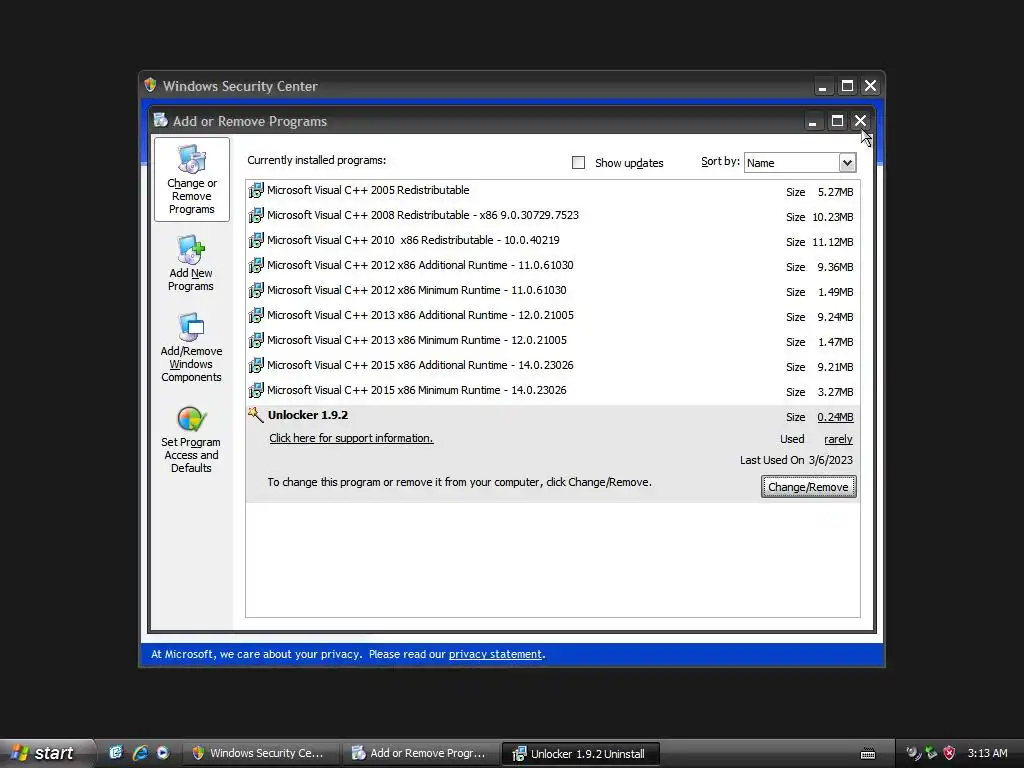This screenshot has width=1024, height=768.
Task: Minimize the Add or Remove Programs window
Action: click(x=813, y=121)
